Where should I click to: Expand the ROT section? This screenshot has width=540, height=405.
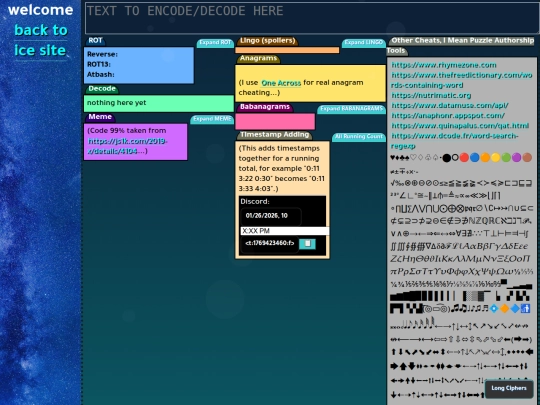[216, 43]
